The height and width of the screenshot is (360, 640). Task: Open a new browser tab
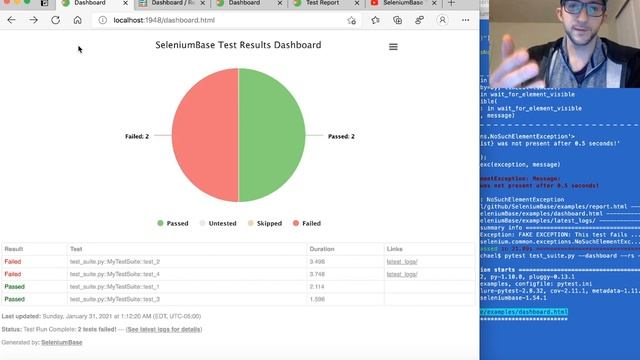[x=451, y=3]
